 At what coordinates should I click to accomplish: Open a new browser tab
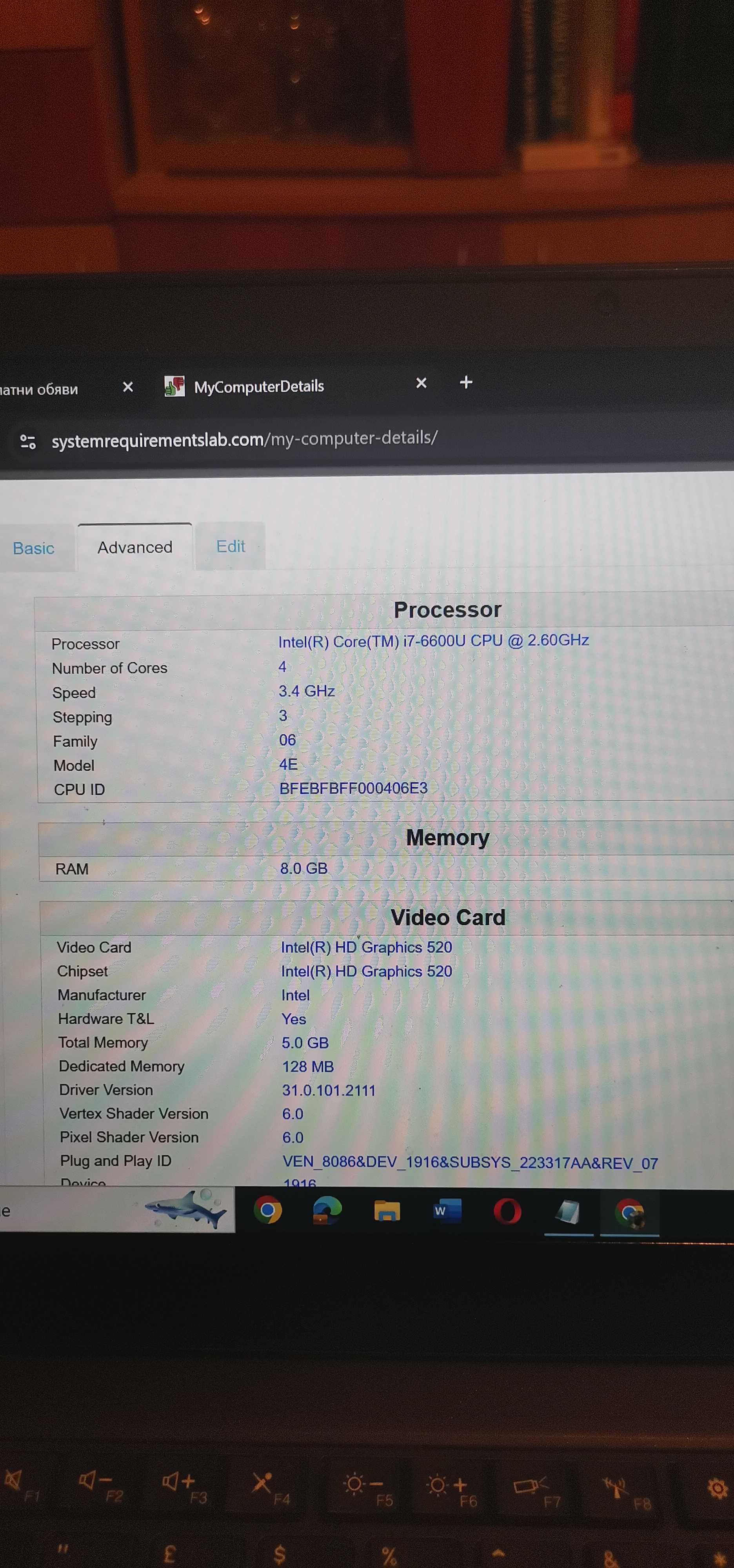[466, 382]
